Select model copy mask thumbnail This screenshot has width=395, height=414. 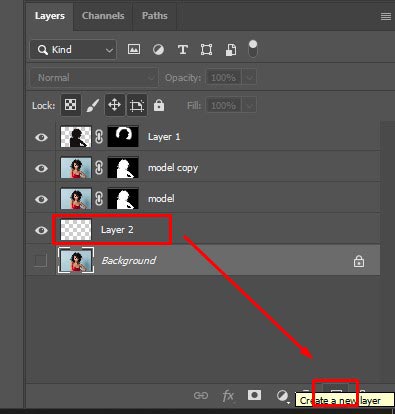[123, 167]
